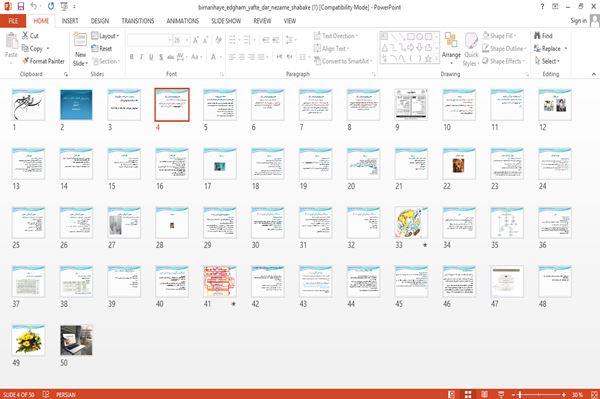Select slide 2 thumbnail with blue background
This screenshot has width=600, height=399.
coord(76,105)
